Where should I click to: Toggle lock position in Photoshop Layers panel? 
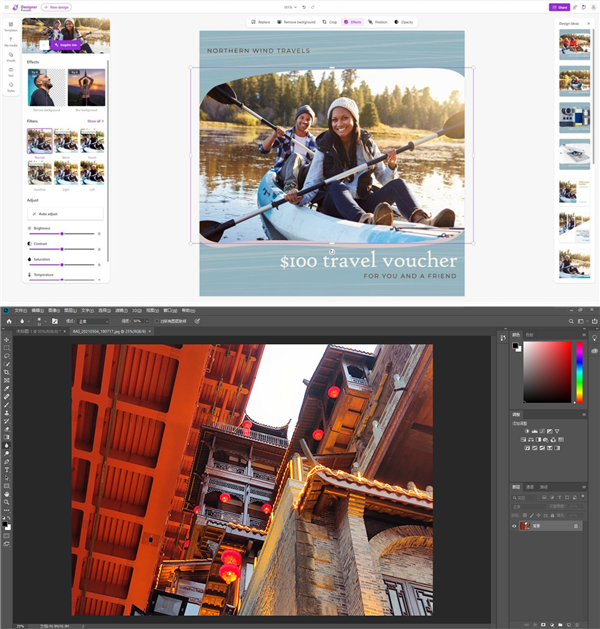click(539, 515)
